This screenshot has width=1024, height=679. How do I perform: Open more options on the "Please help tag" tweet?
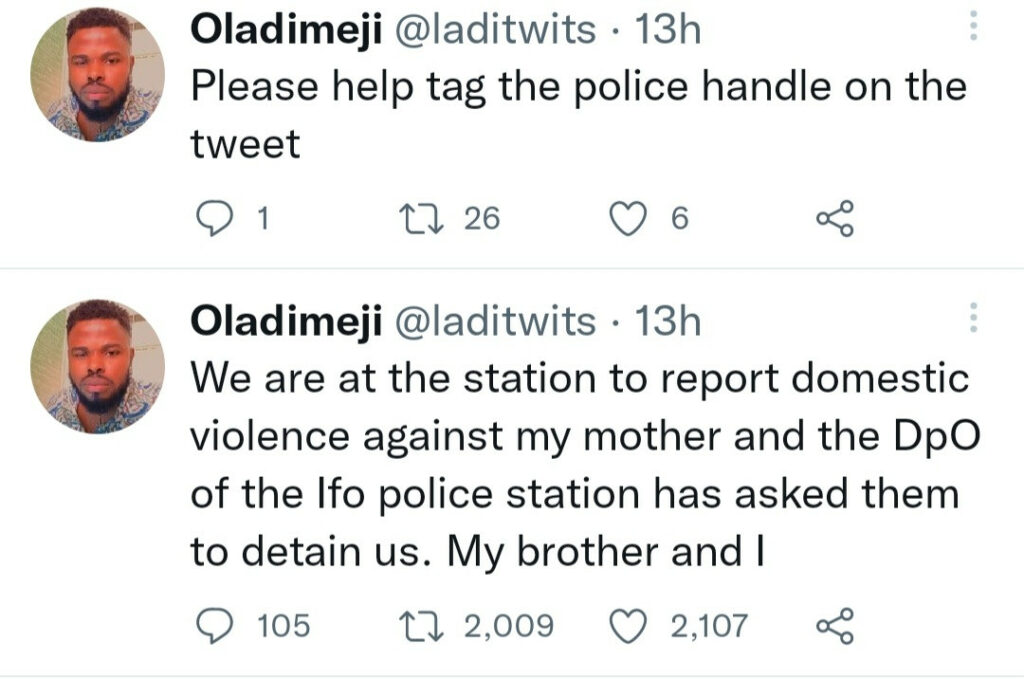[976, 30]
